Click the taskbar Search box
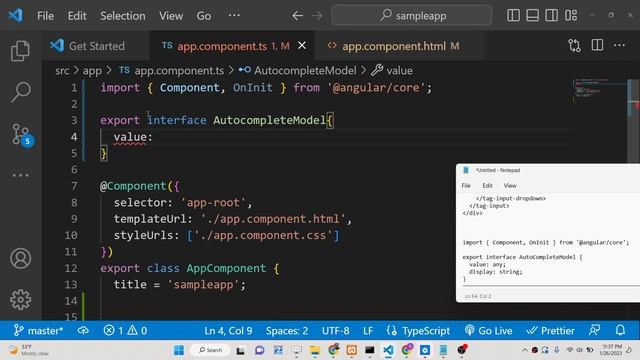The image size is (640, 360). 211,350
